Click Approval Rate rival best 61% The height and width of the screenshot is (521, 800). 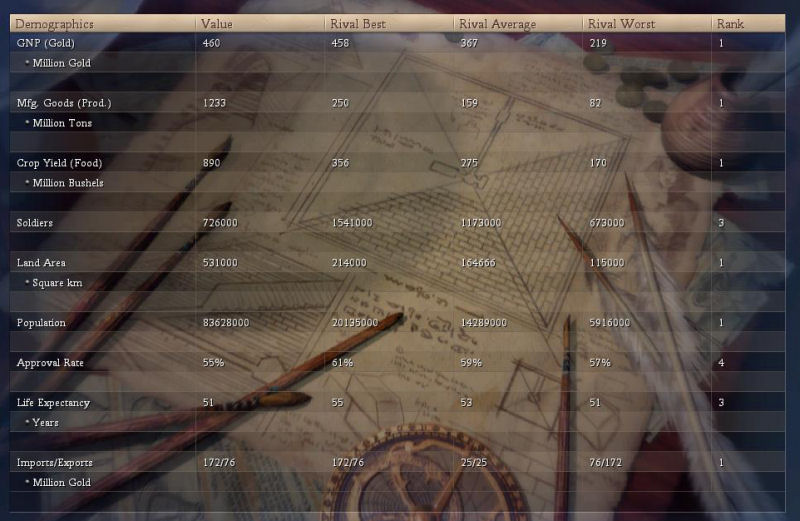tap(342, 363)
